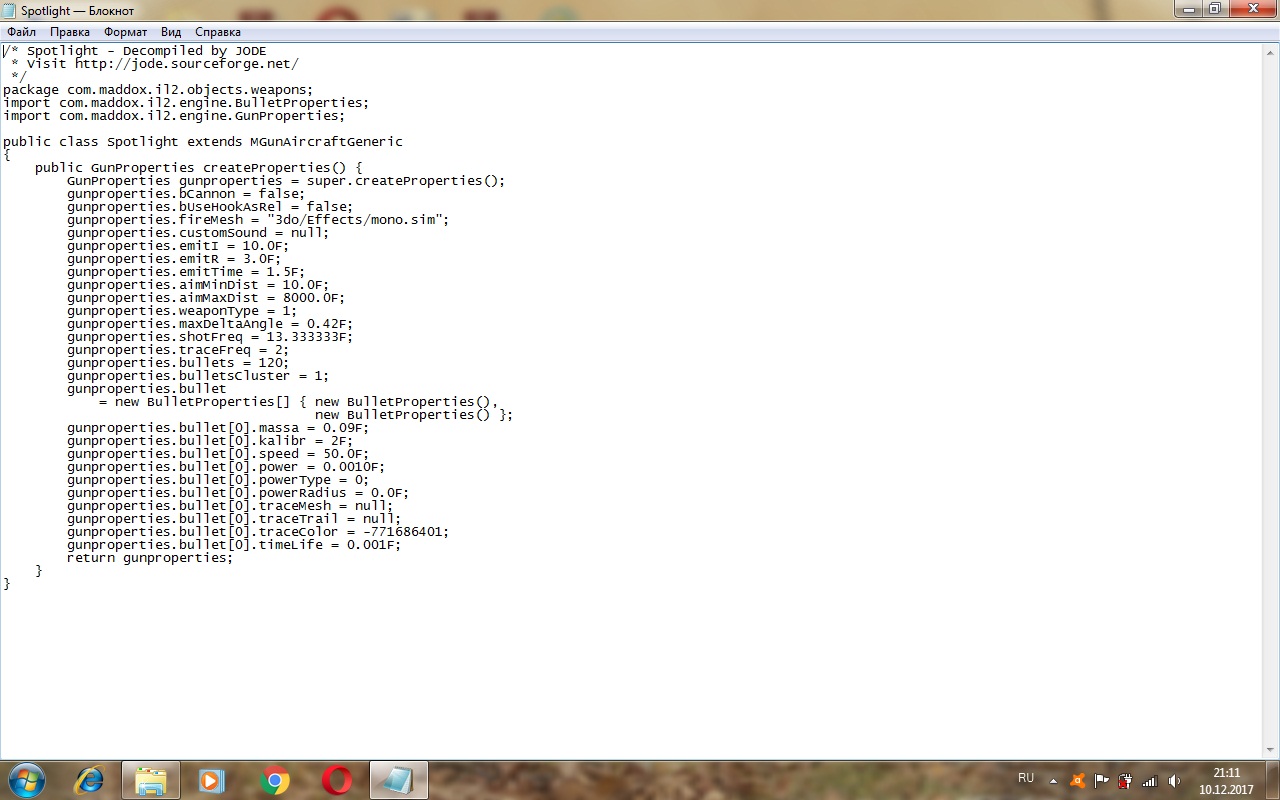Show hidden tray icons arrow
1280x800 pixels.
coord(1053,780)
